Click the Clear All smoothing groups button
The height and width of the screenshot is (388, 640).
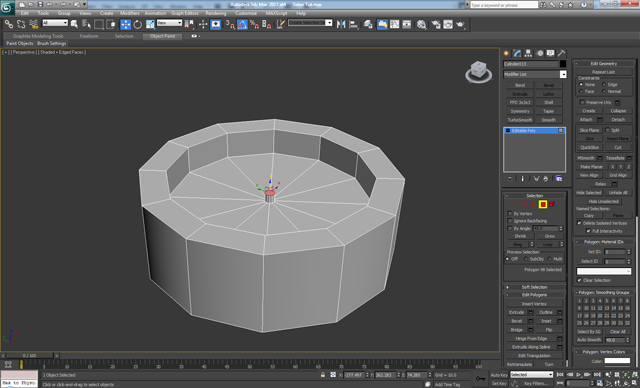pyautogui.click(x=618, y=332)
